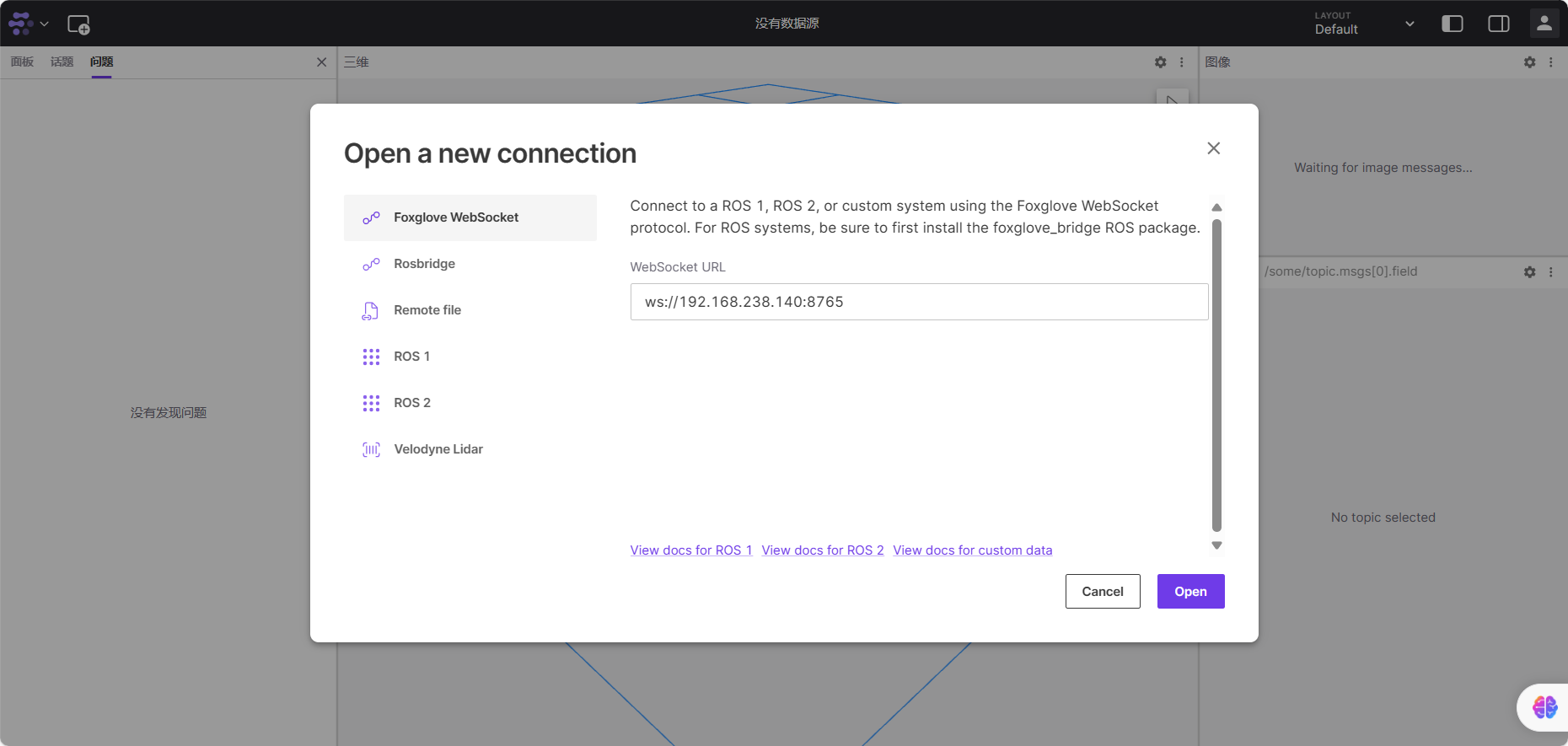Viewport: 1568px width, 746px height.
Task: Click the add panel icon in top bar
Action: coord(78,24)
